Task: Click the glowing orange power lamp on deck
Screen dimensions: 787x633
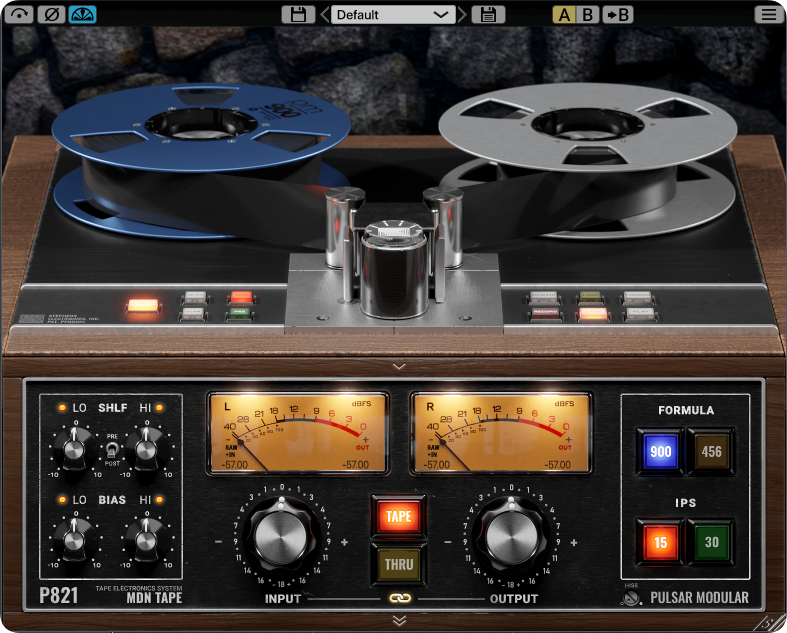Action: 143,305
